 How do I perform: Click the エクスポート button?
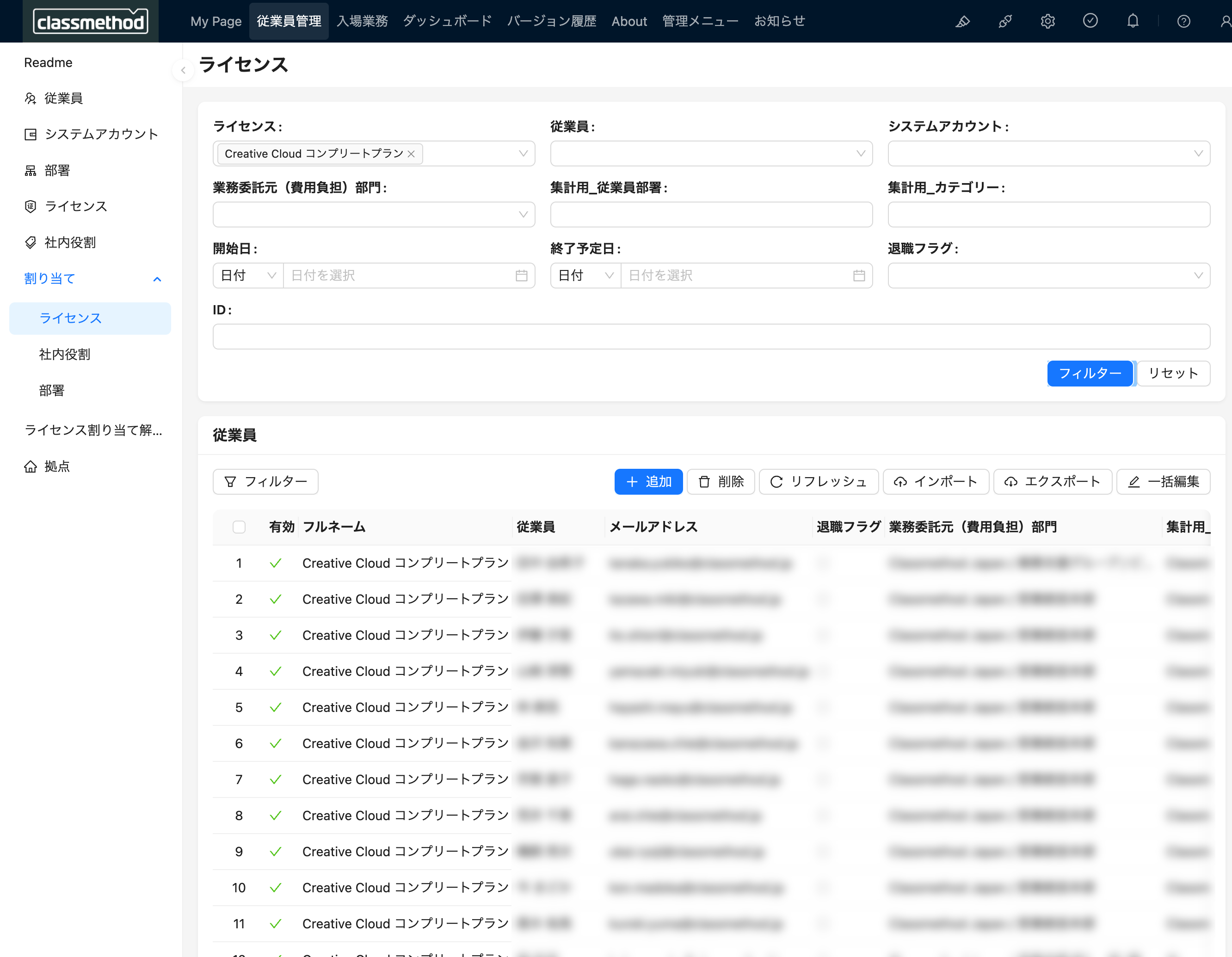[x=1052, y=482]
